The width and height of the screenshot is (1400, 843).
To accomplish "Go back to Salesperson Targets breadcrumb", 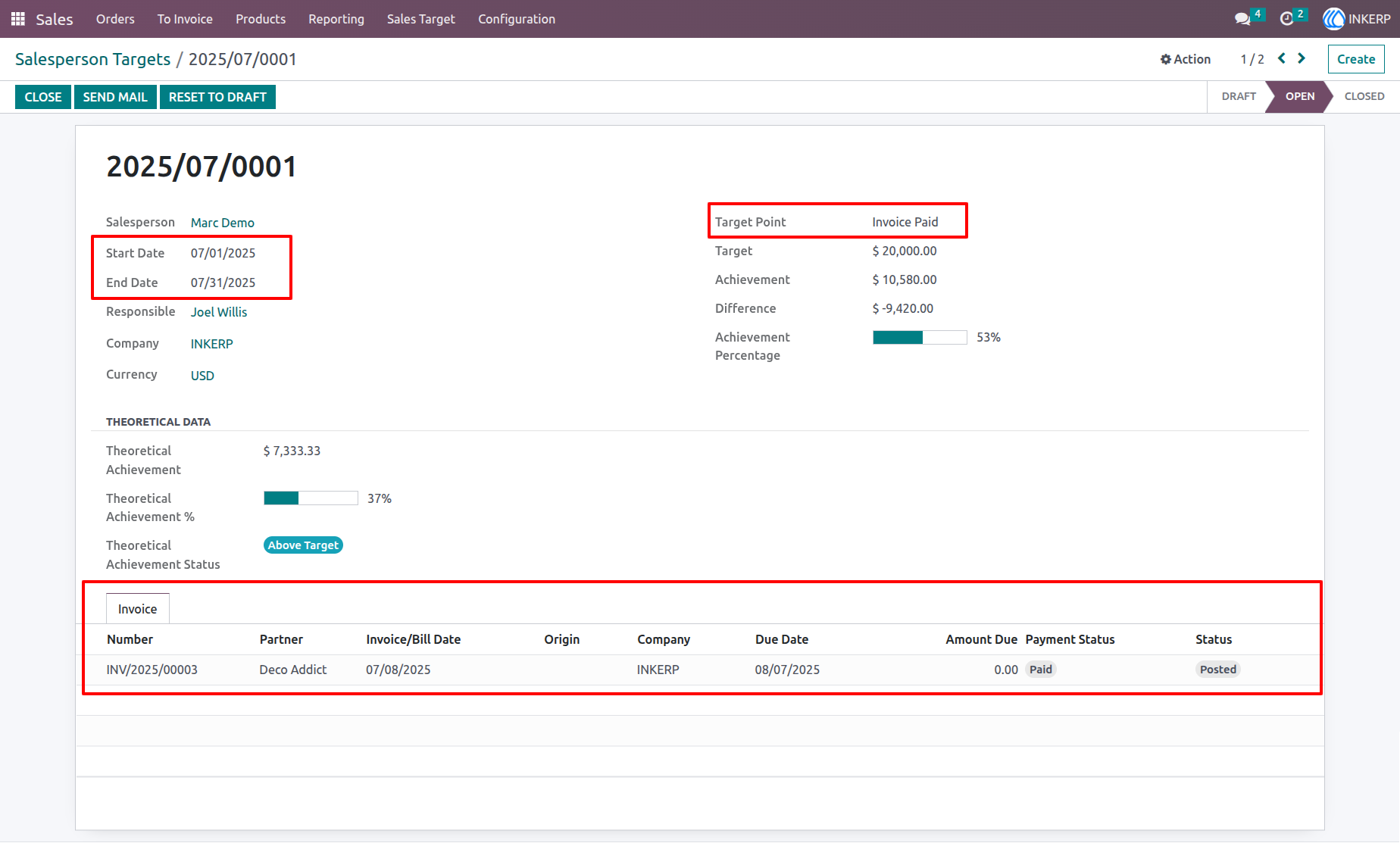I will (93, 59).
